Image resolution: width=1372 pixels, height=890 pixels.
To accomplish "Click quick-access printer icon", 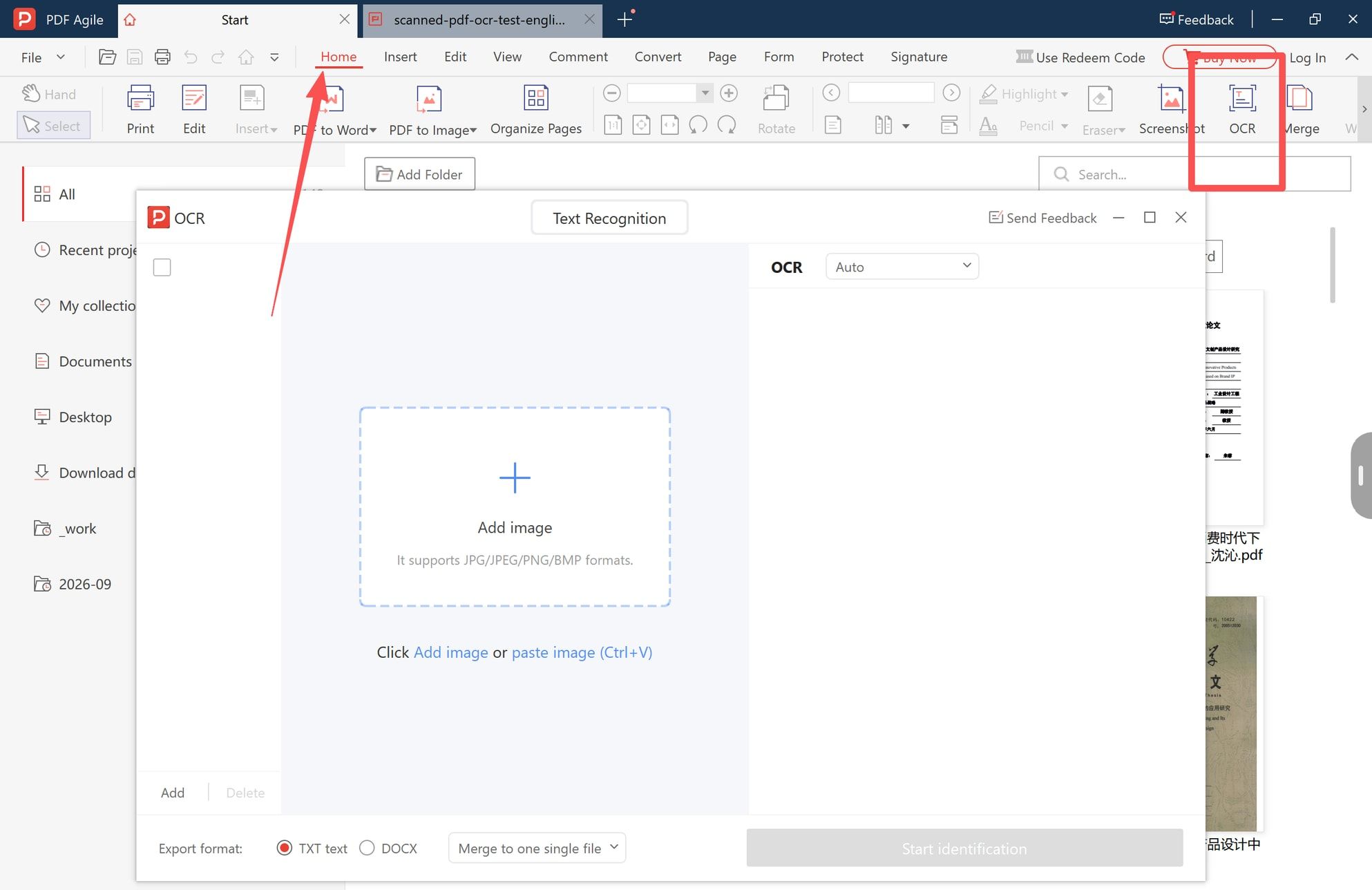I will [x=162, y=57].
